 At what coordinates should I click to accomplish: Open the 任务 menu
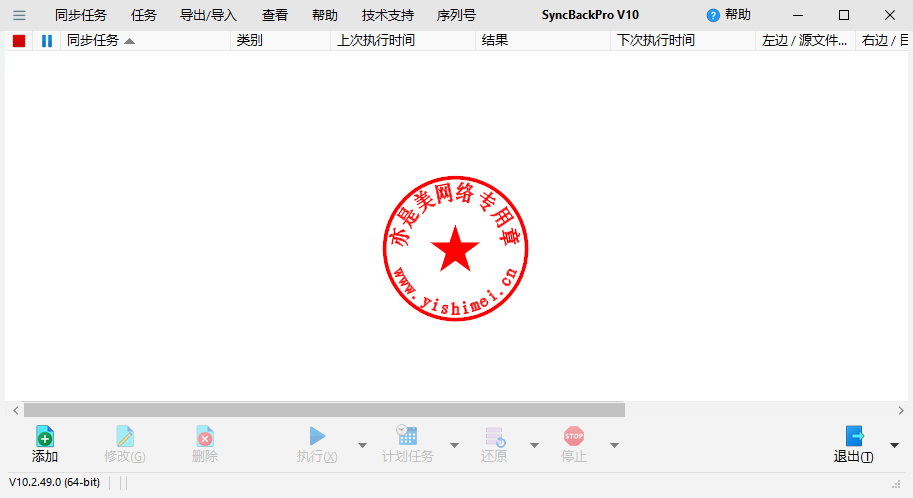pyautogui.click(x=144, y=15)
